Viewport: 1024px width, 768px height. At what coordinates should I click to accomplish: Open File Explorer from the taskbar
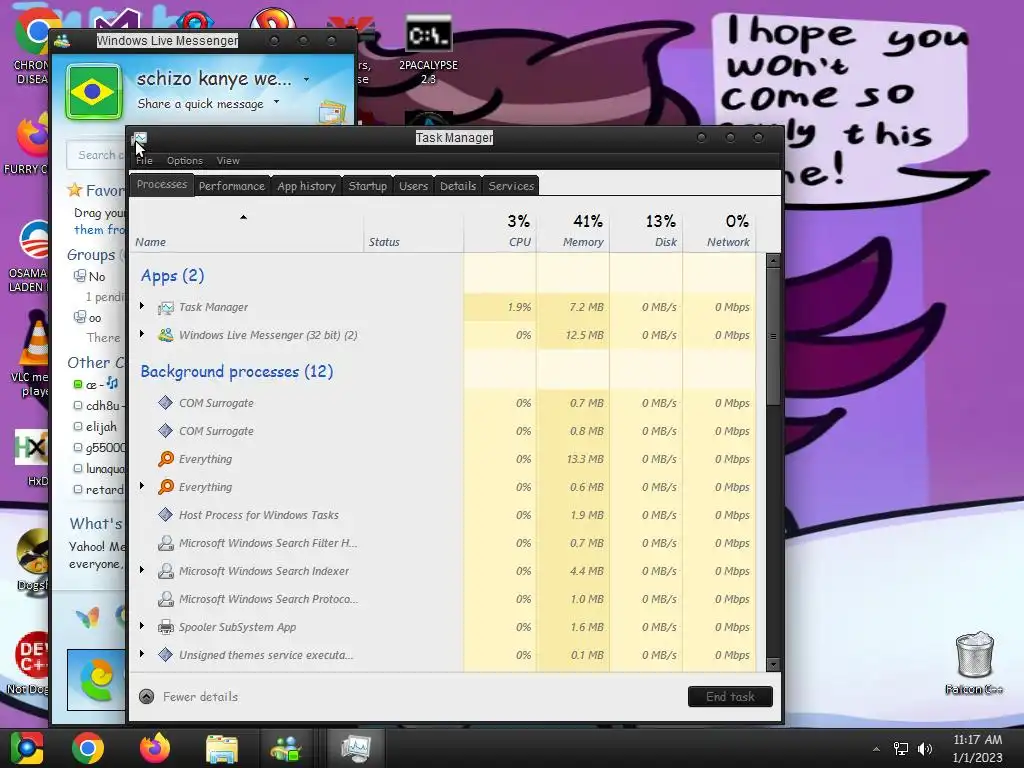tap(222, 748)
